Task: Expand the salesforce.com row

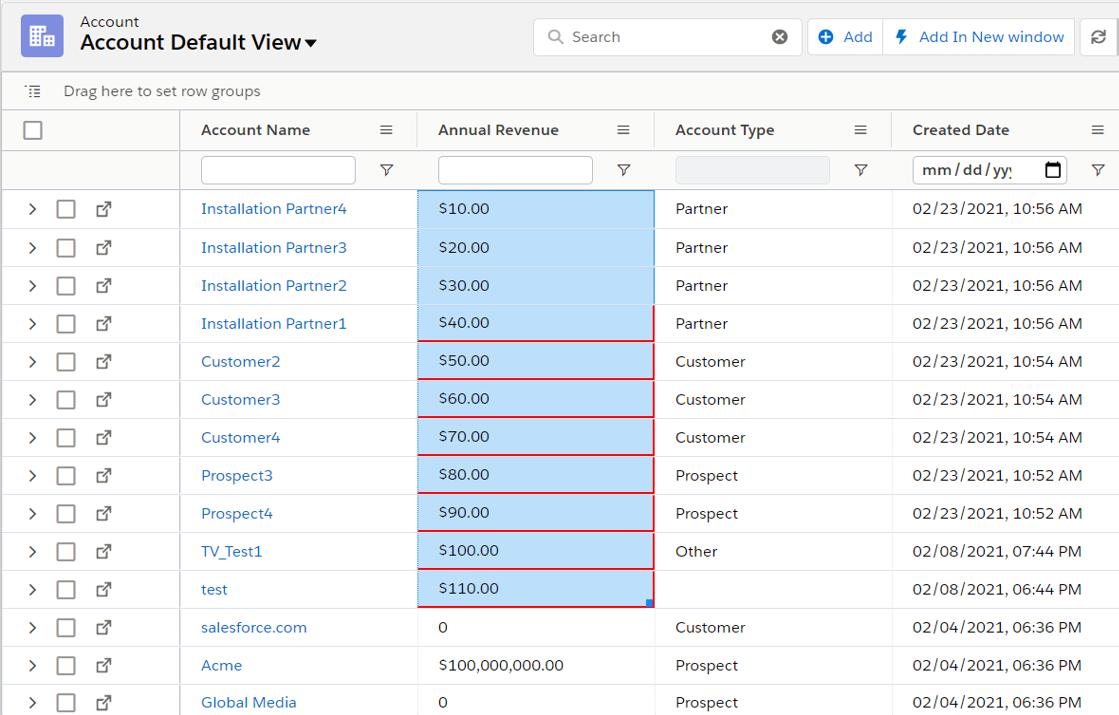Action: click(32, 628)
